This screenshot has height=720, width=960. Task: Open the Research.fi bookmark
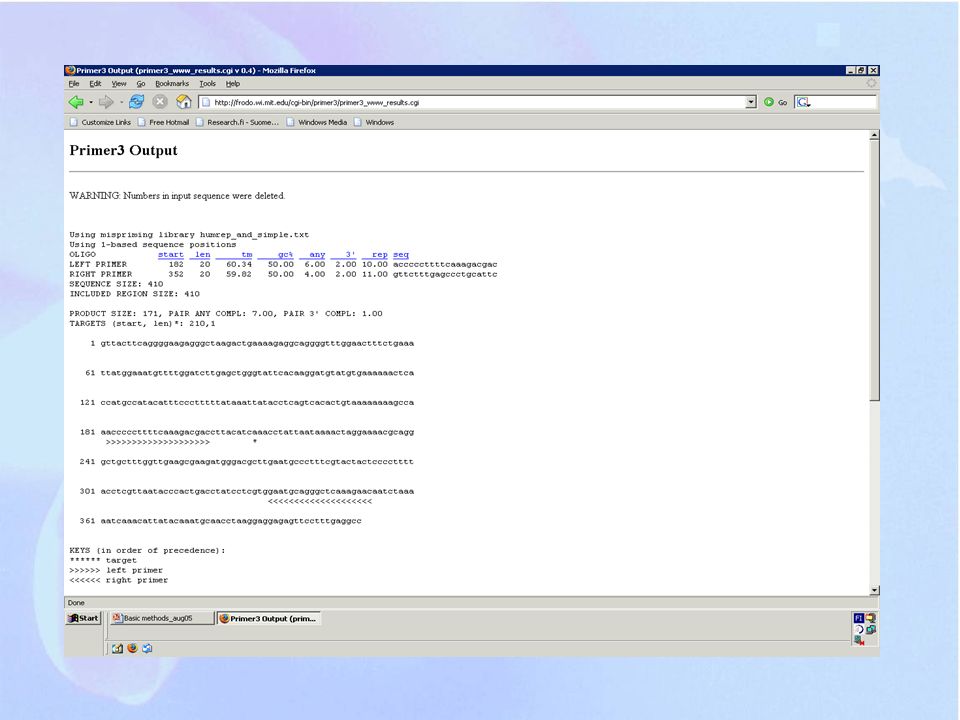pyautogui.click(x=238, y=122)
